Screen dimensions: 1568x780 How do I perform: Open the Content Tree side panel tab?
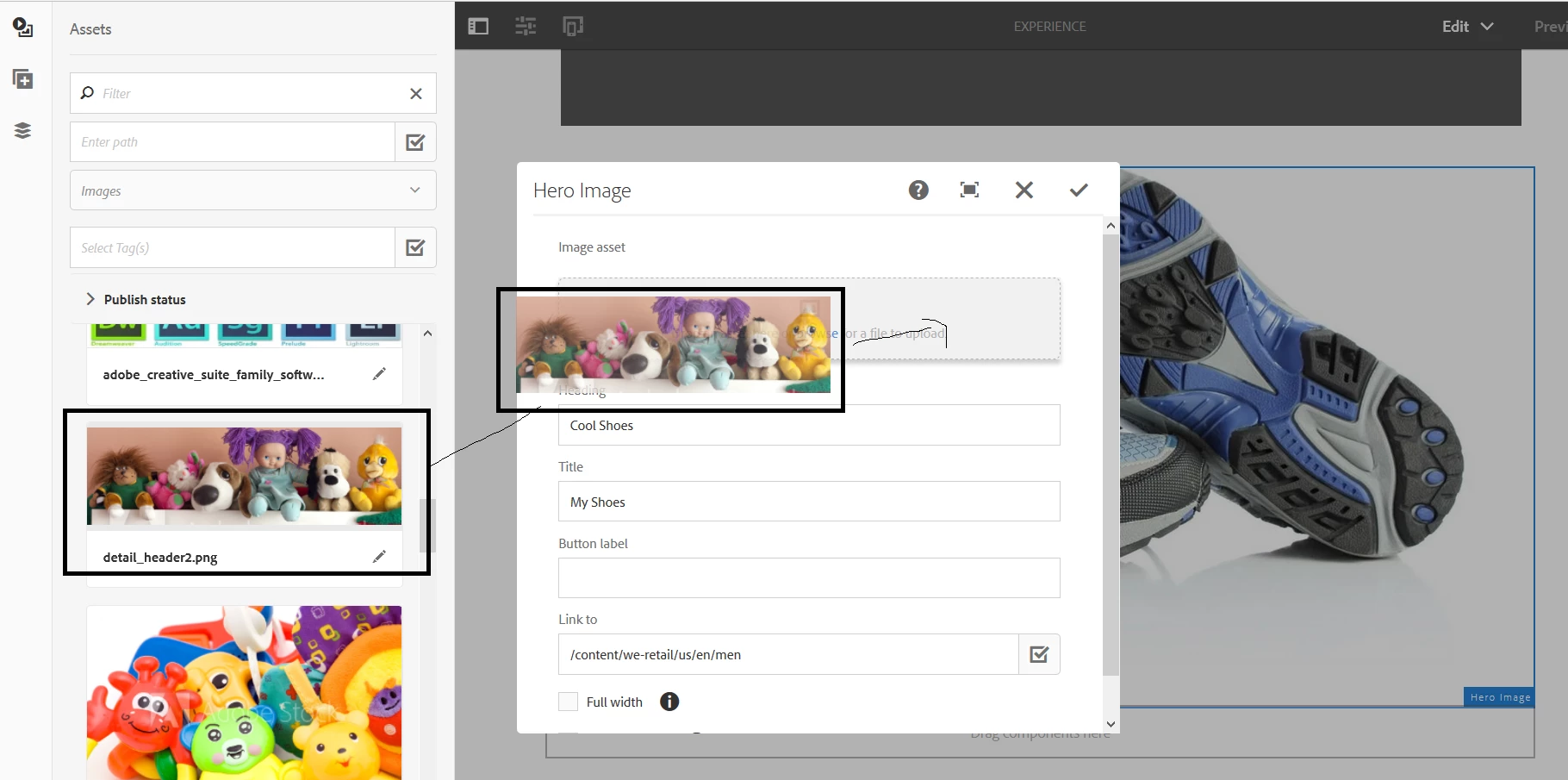point(22,130)
